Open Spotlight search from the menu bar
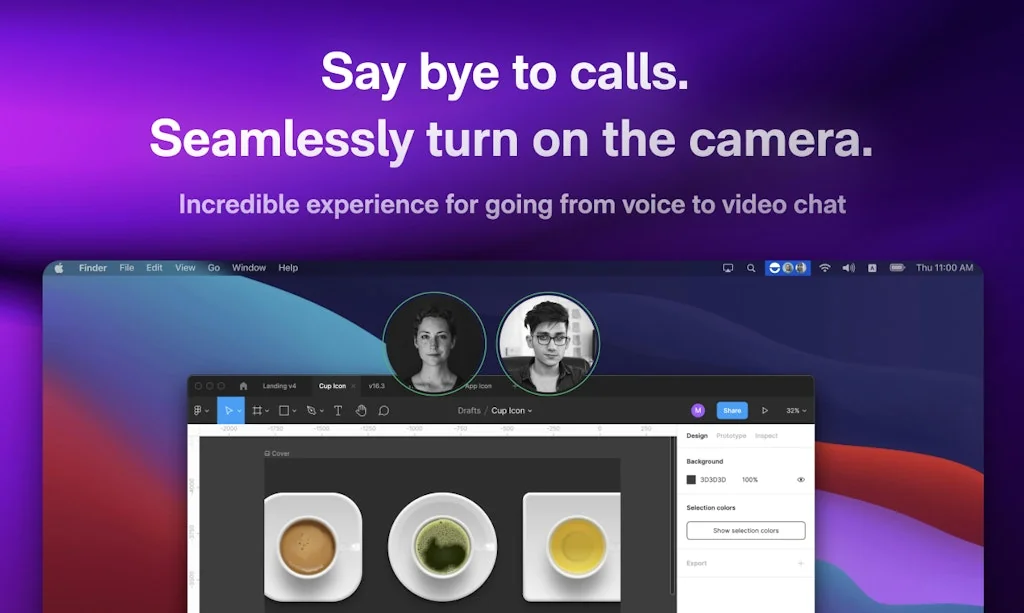Viewport: 1024px width, 613px height. [751, 267]
